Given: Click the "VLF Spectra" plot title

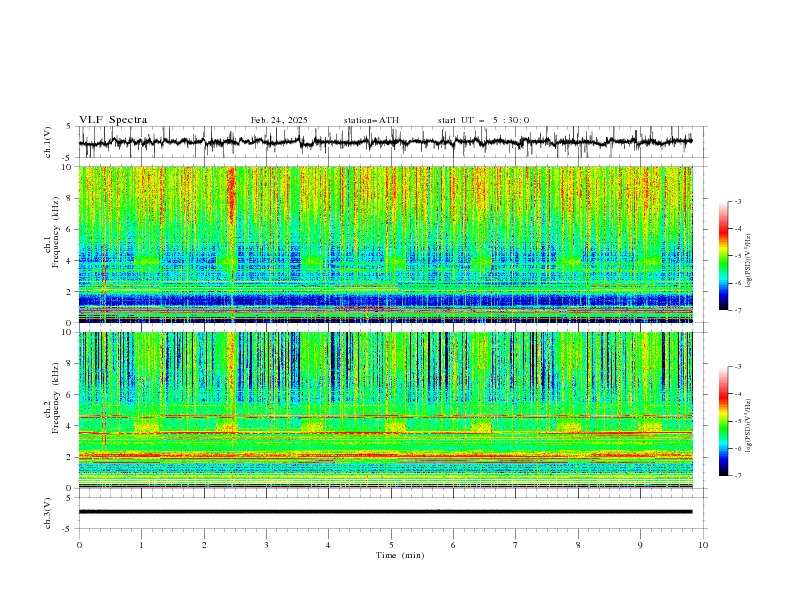Looking at the screenshot, I should click(x=113, y=120).
